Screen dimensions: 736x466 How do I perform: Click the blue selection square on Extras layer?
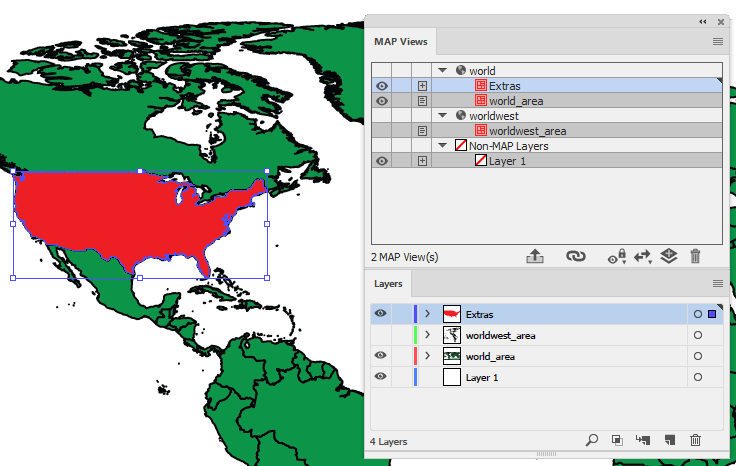(712, 314)
